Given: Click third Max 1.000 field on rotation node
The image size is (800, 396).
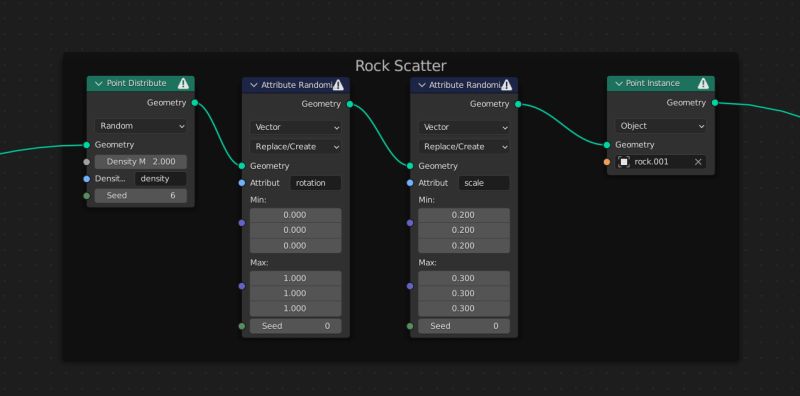Looking at the screenshot, I should tap(295, 309).
